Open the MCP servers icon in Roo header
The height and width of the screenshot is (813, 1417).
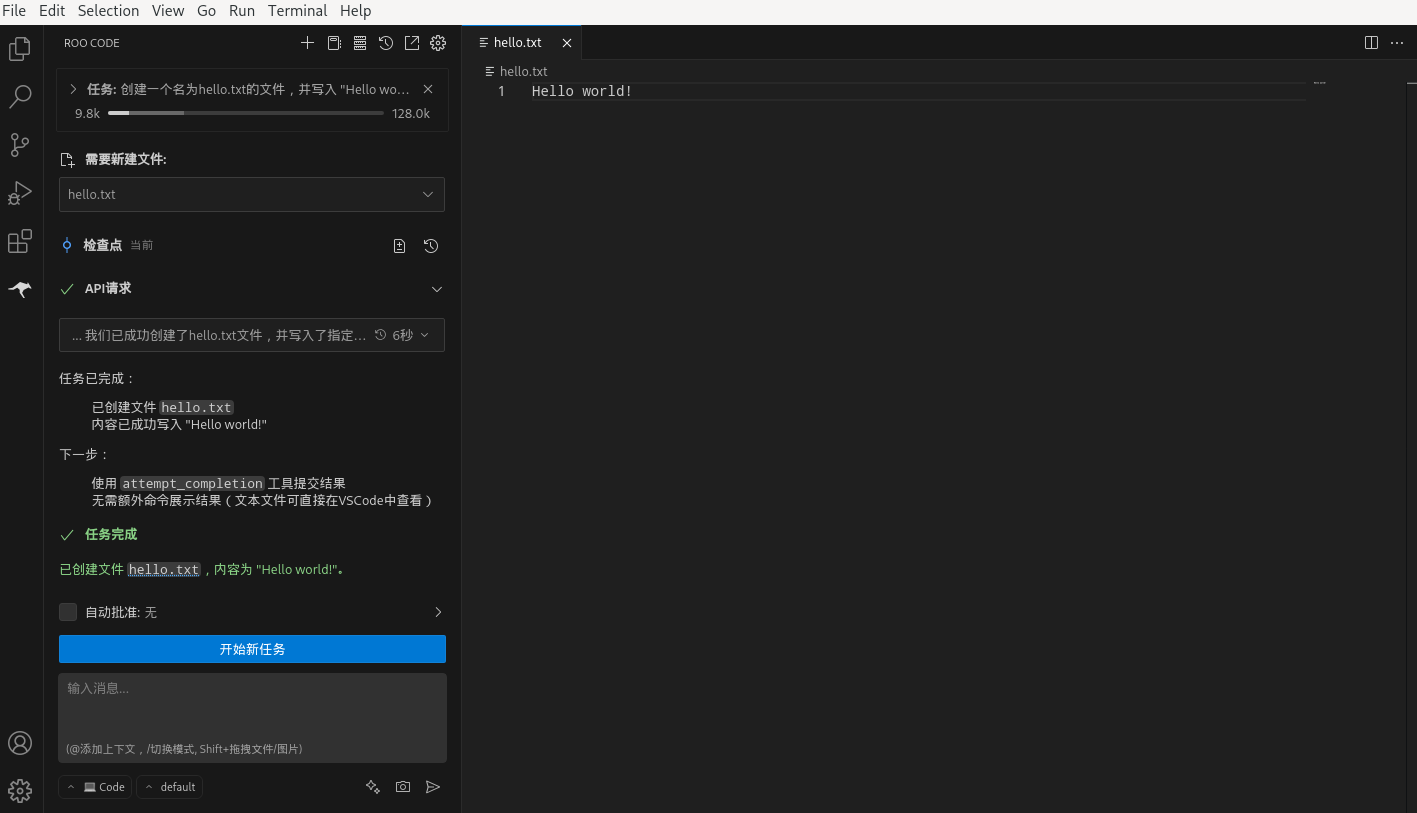(360, 43)
